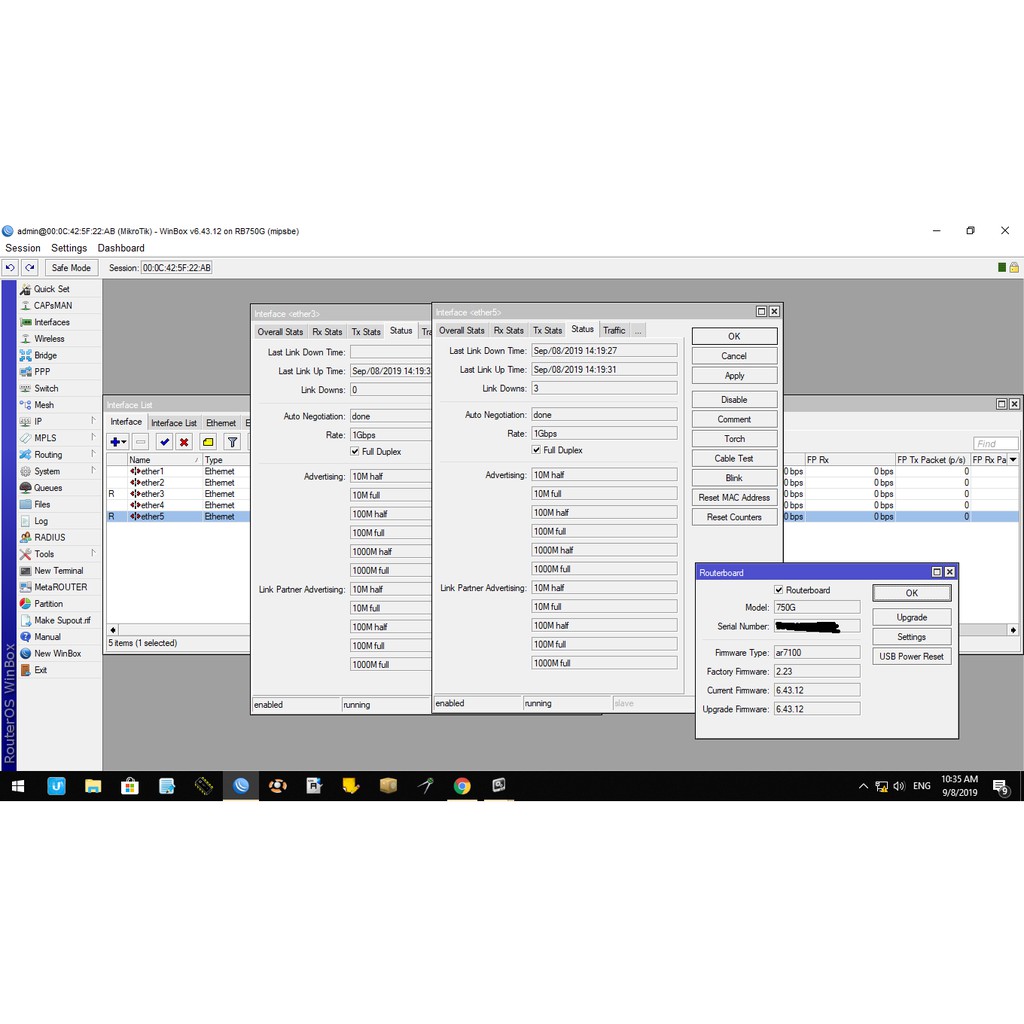The image size is (1024, 1024).
Task: Click Upgrade in Routerboard window
Action: pyautogui.click(x=912, y=617)
